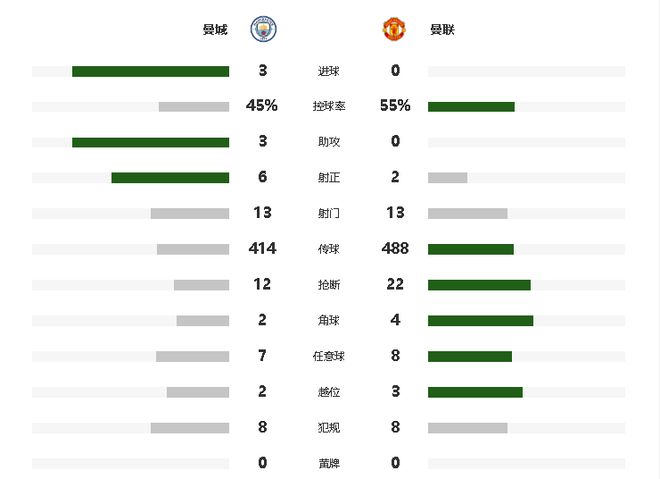Screen dimensions: 660x479
Task: Select the 犯规 fouls label
Action: point(328,428)
